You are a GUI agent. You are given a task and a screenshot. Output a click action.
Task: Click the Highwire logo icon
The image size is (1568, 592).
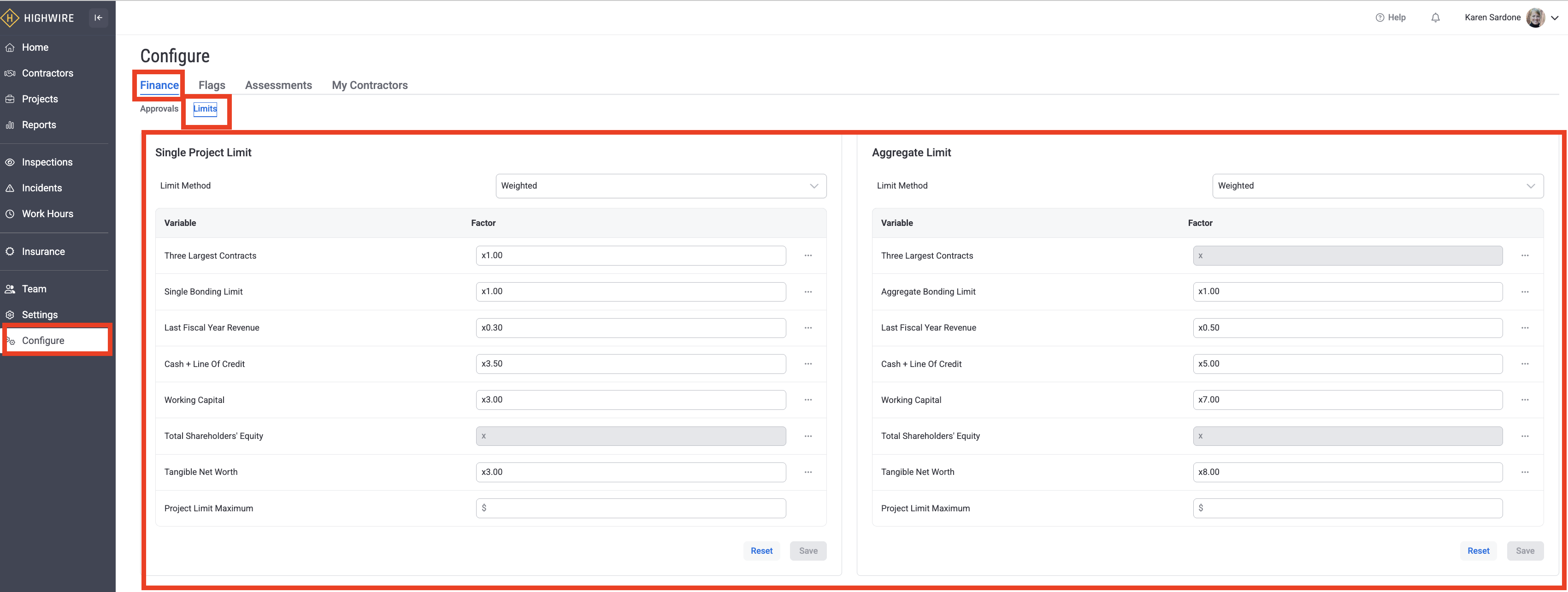click(x=10, y=18)
